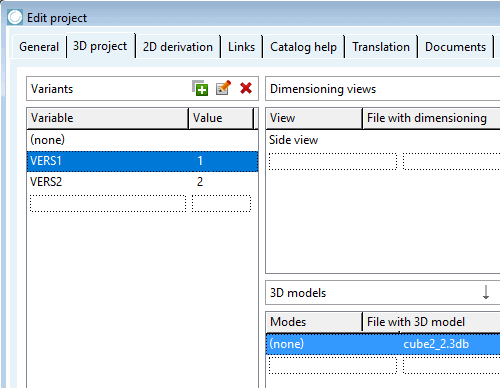Viewport: 500px width, 388px height.
Task: Select the VERS2 variant row
Action: click(x=142, y=182)
